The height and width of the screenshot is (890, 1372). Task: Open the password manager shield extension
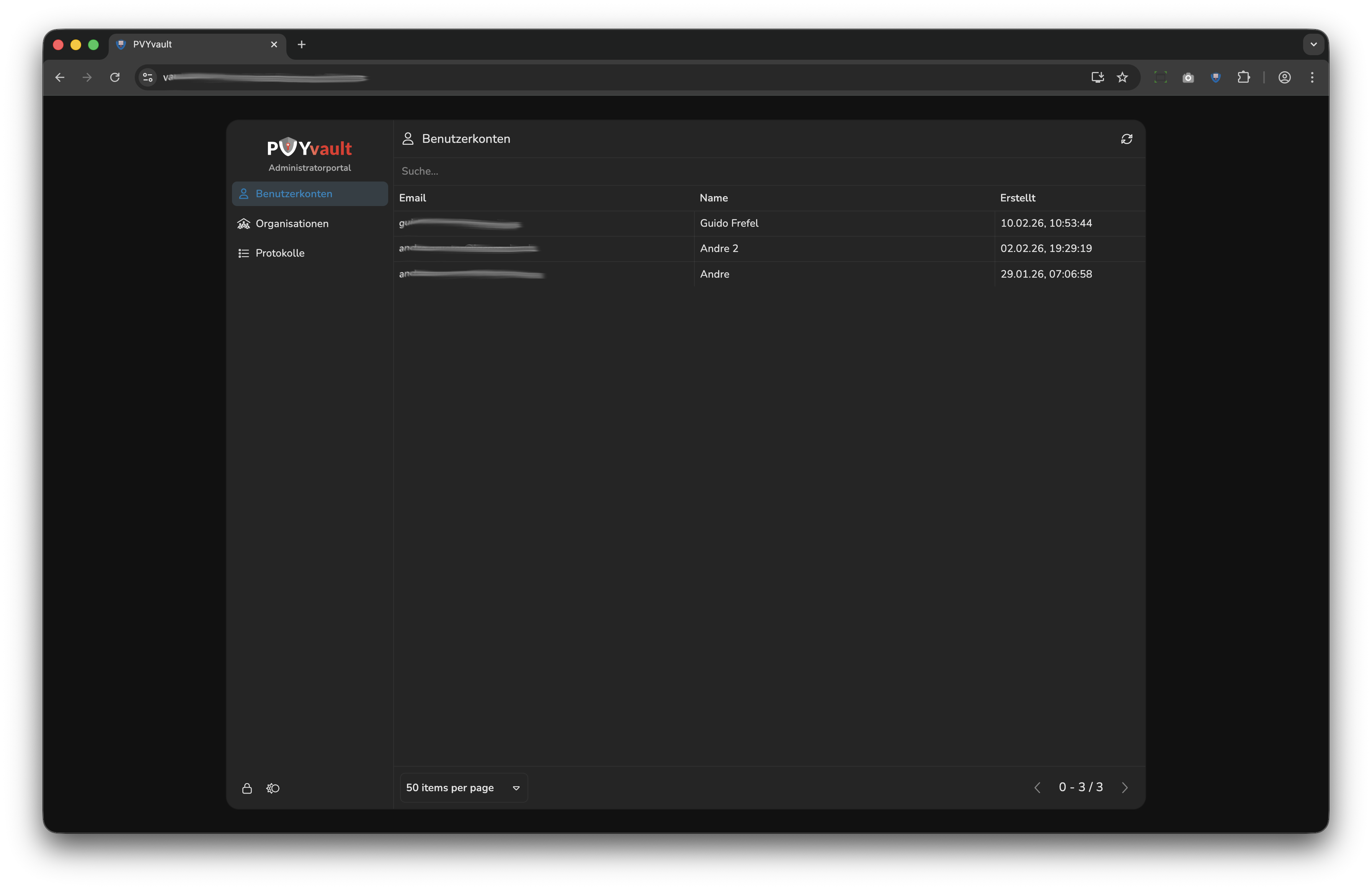(1216, 77)
